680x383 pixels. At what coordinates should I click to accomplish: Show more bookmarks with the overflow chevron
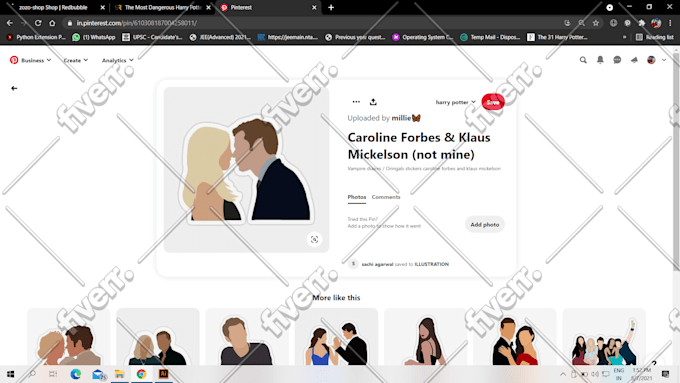624,37
